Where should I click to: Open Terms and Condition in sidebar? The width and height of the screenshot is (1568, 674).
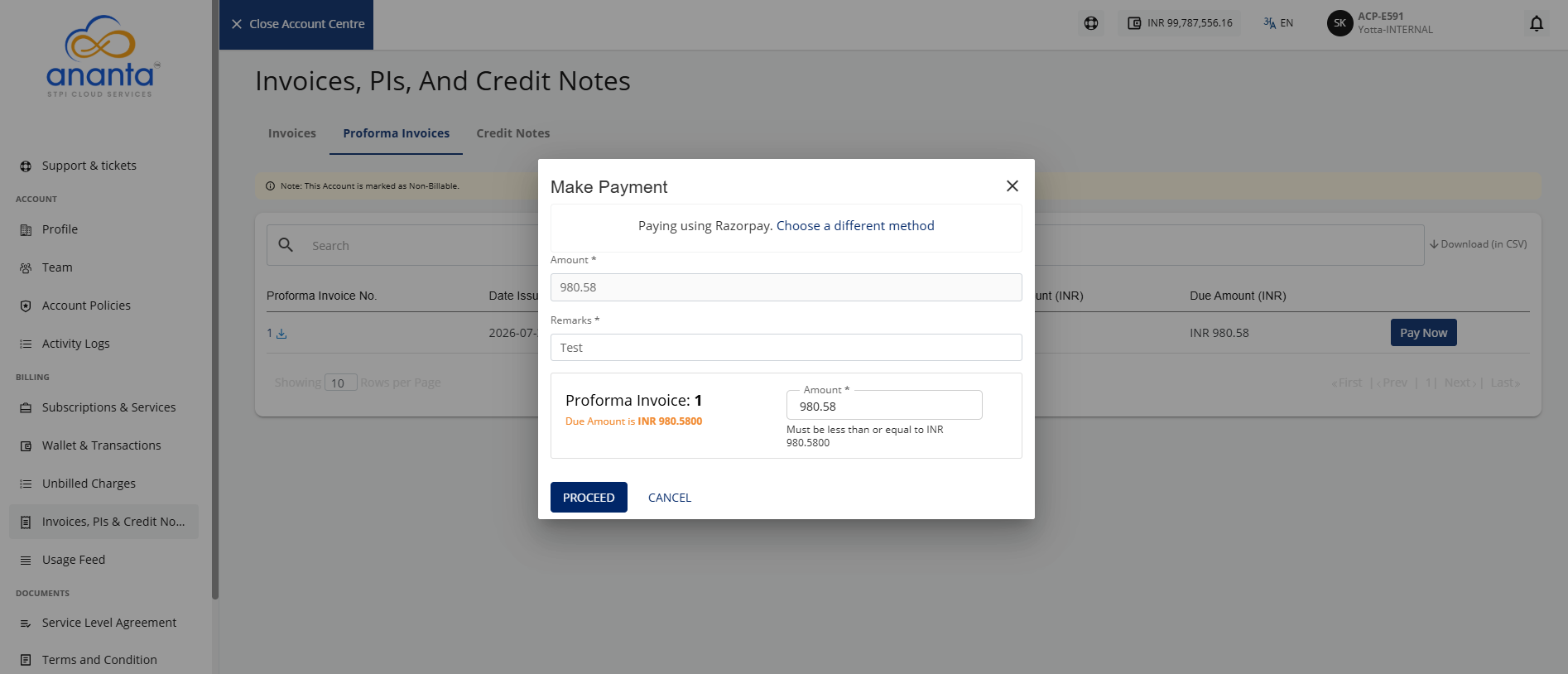(99, 660)
